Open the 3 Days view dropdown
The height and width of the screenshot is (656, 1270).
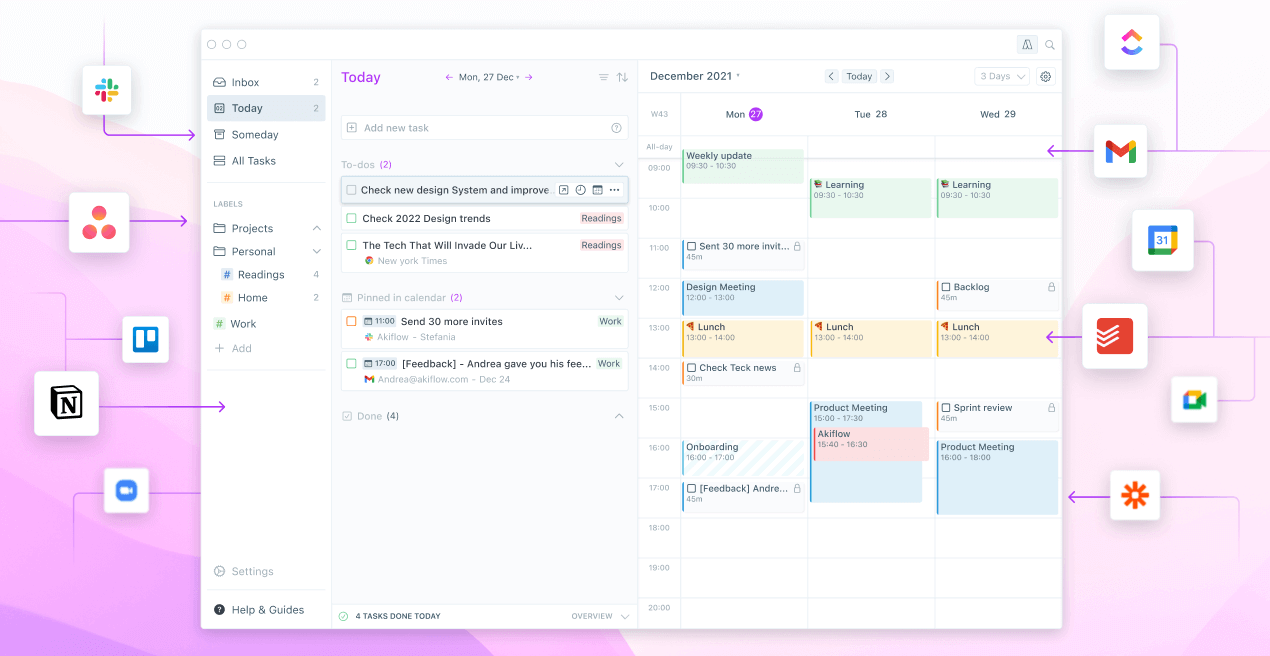pos(1001,76)
